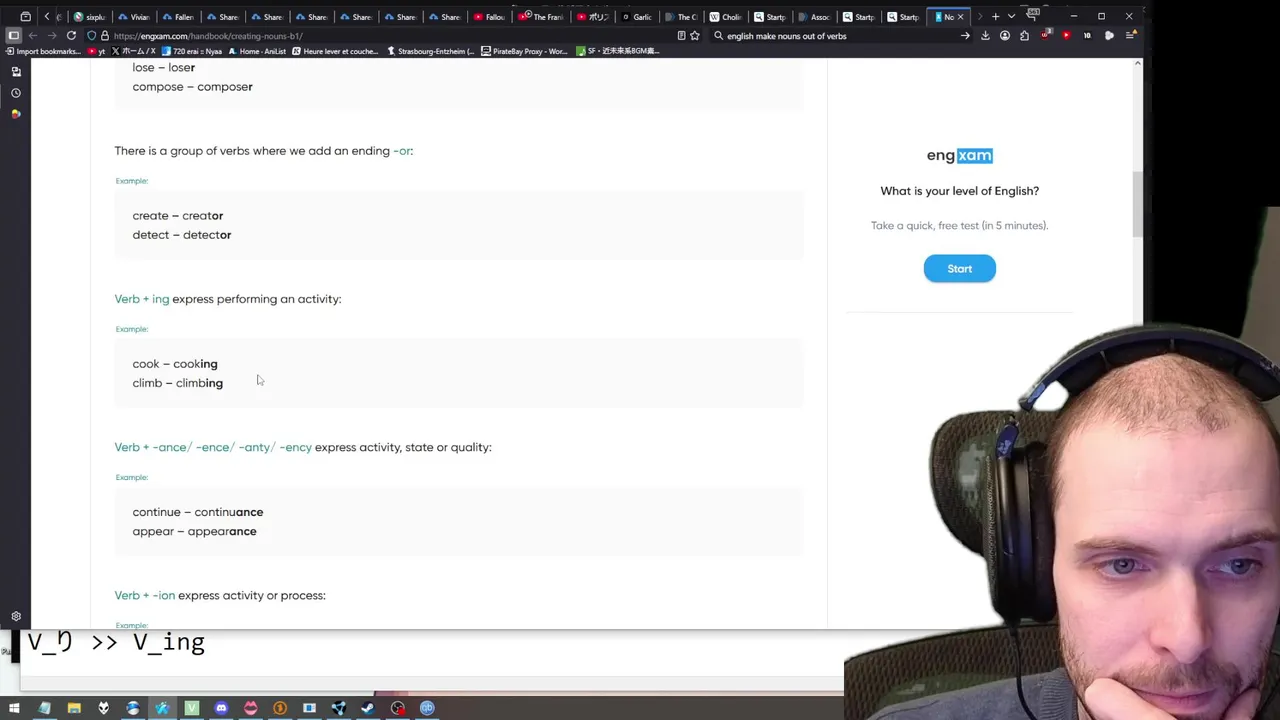Open the uBlock Origin extension
1280x720 pixels.
point(1045,36)
